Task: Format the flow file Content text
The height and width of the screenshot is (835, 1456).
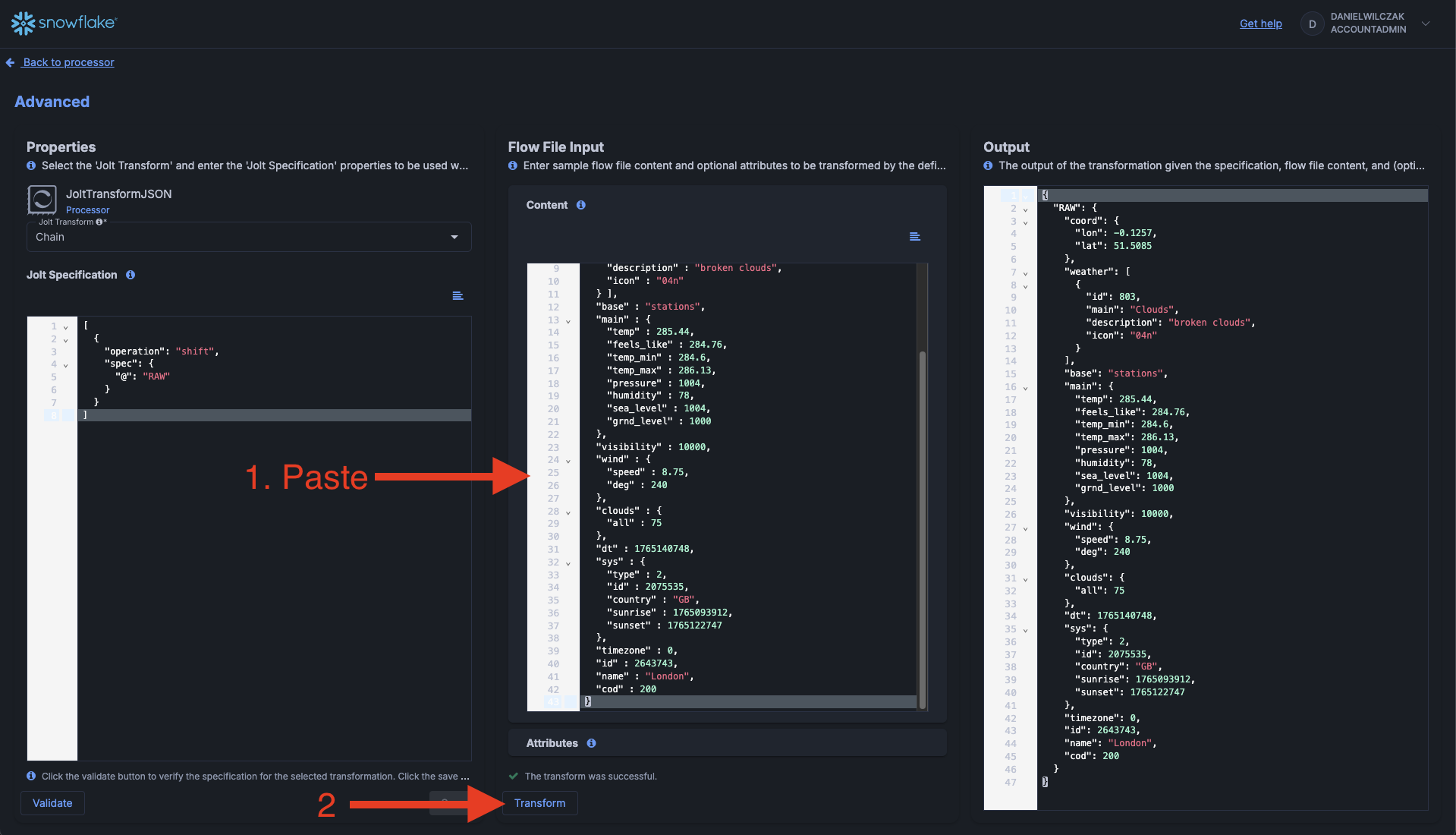Action: point(915,237)
